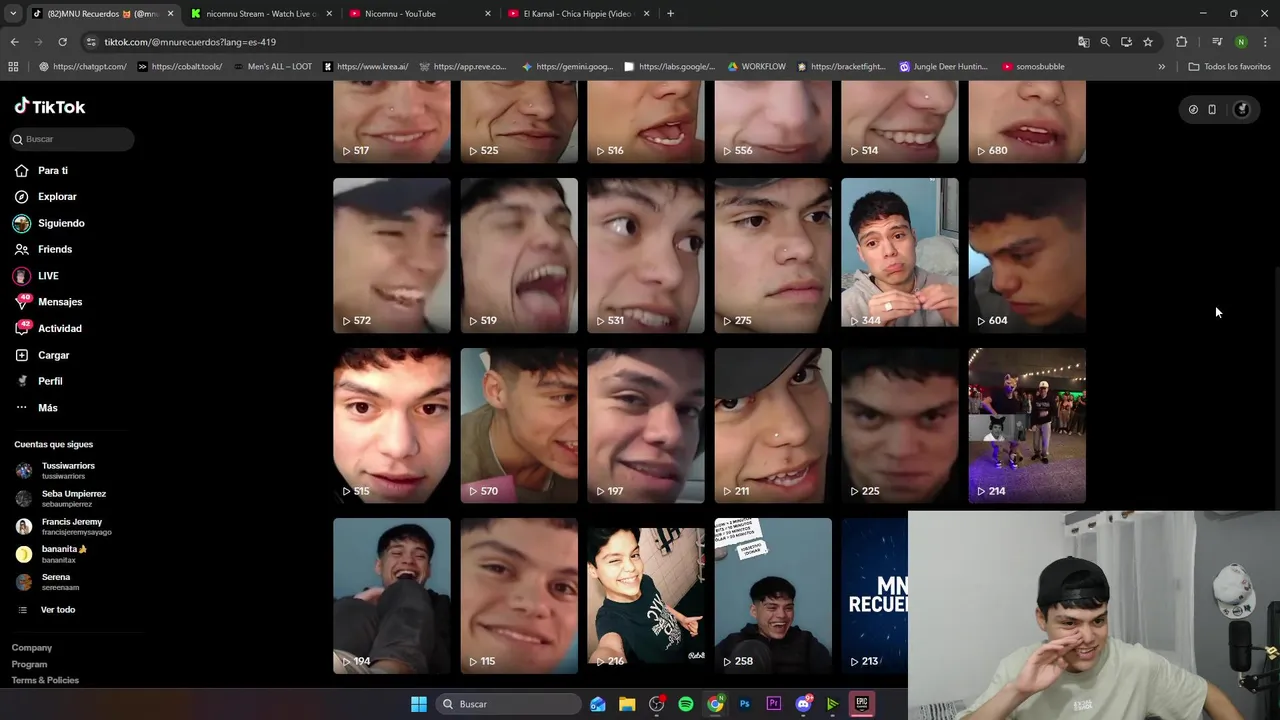Bookmark this page with star icon
This screenshot has height=720, width=1280.
click(x=1148, y=42)
